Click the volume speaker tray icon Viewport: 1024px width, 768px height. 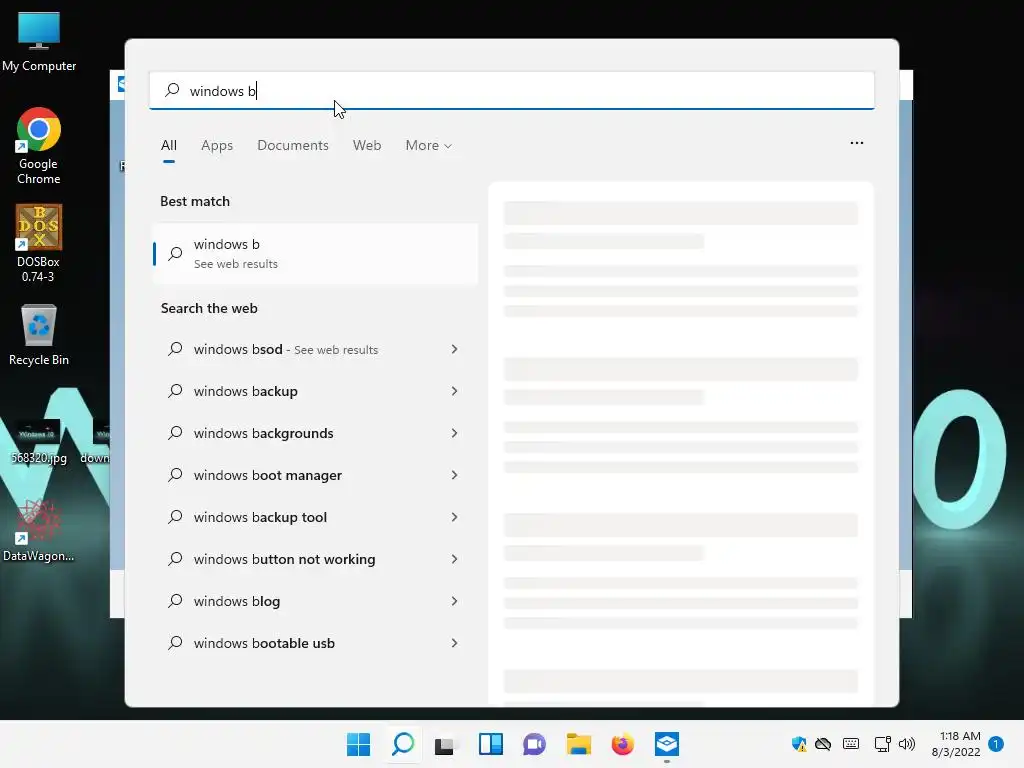pos(906,744)
